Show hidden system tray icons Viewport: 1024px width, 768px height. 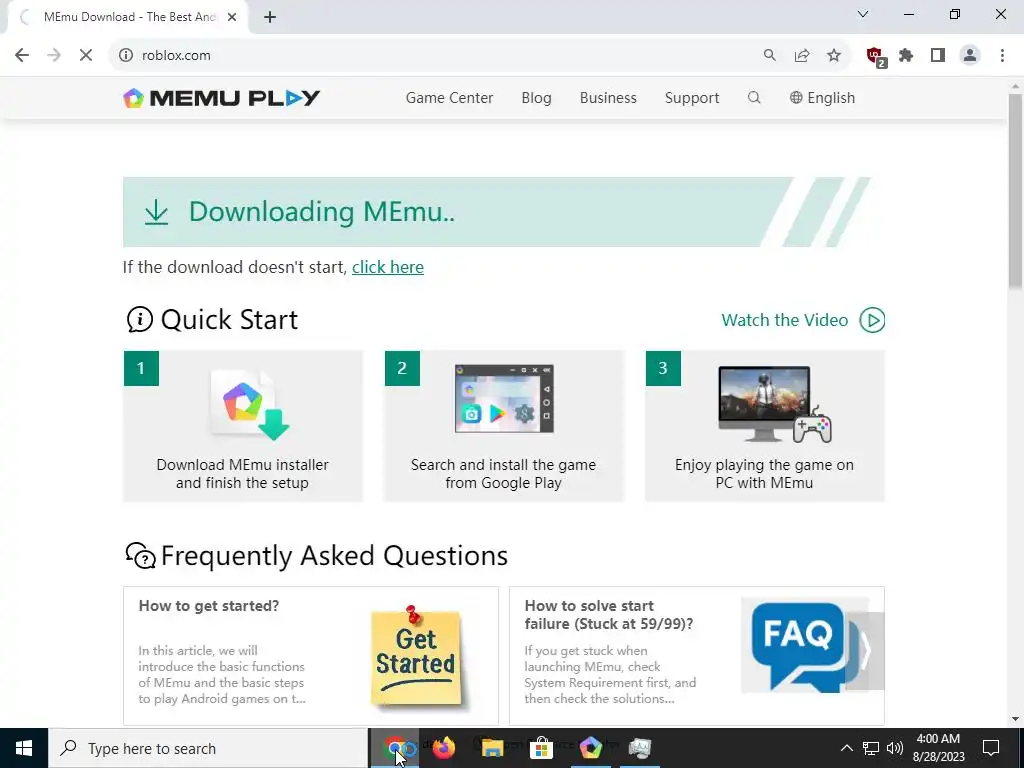coord(846,748)
